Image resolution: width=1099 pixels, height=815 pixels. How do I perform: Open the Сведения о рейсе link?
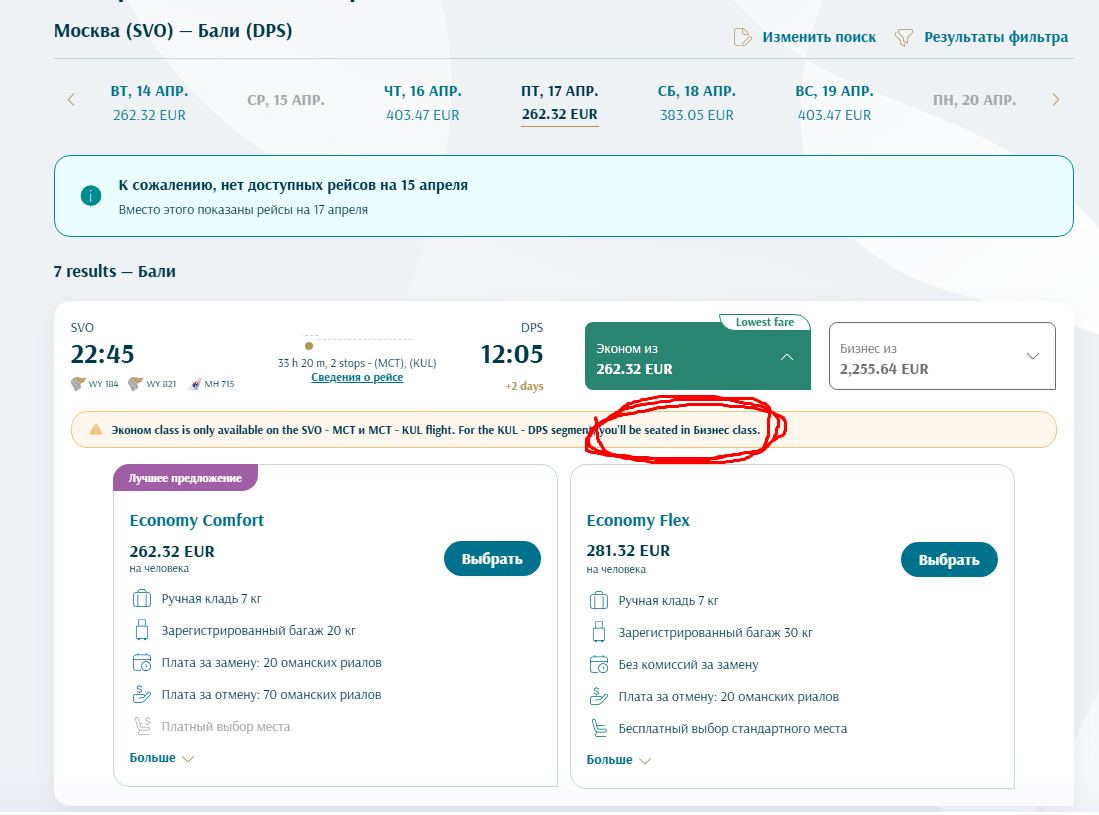(x=357, y=377)
